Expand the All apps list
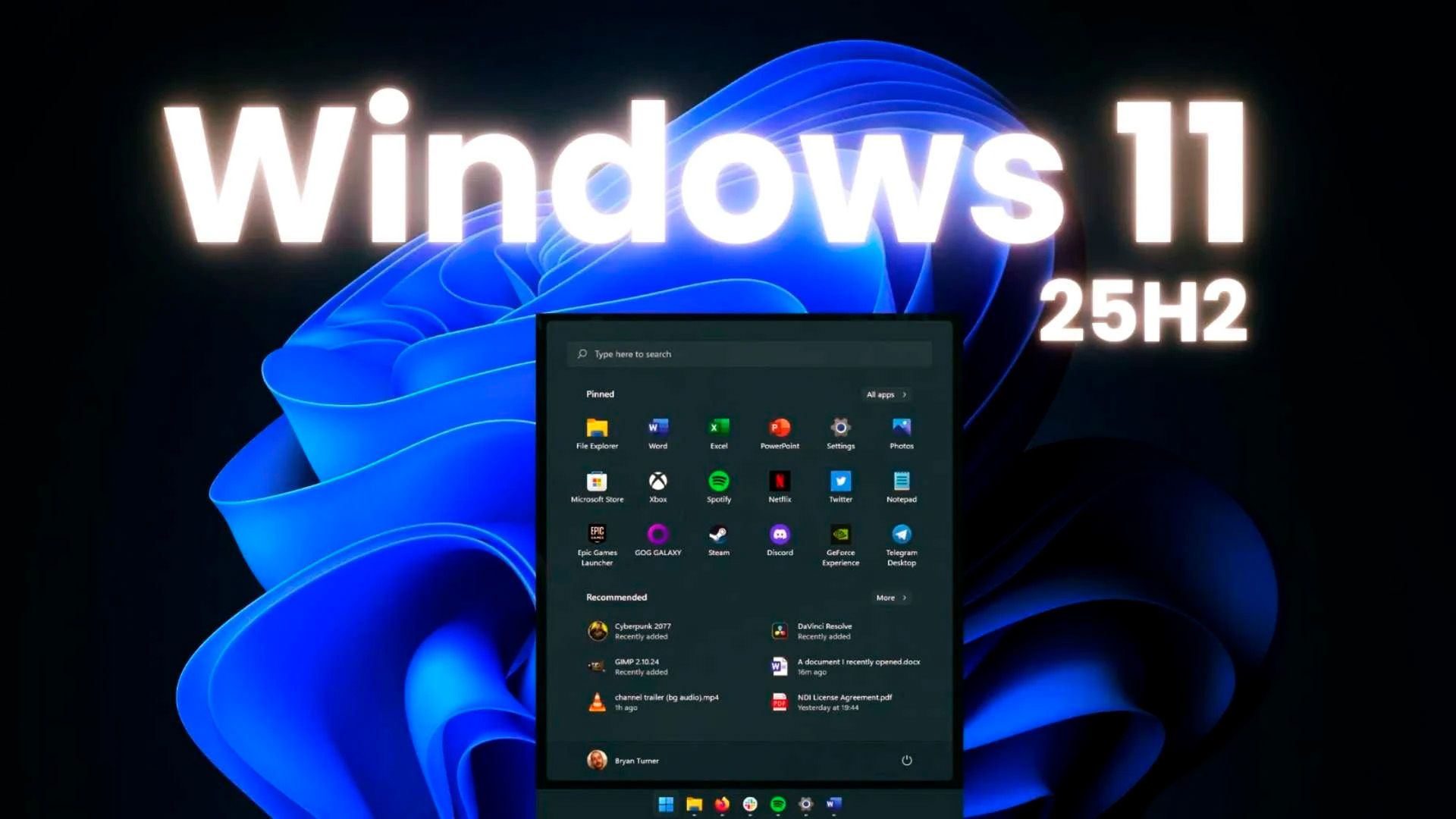This screenshot has height=819, width=1456. click(x=885, y=394)
